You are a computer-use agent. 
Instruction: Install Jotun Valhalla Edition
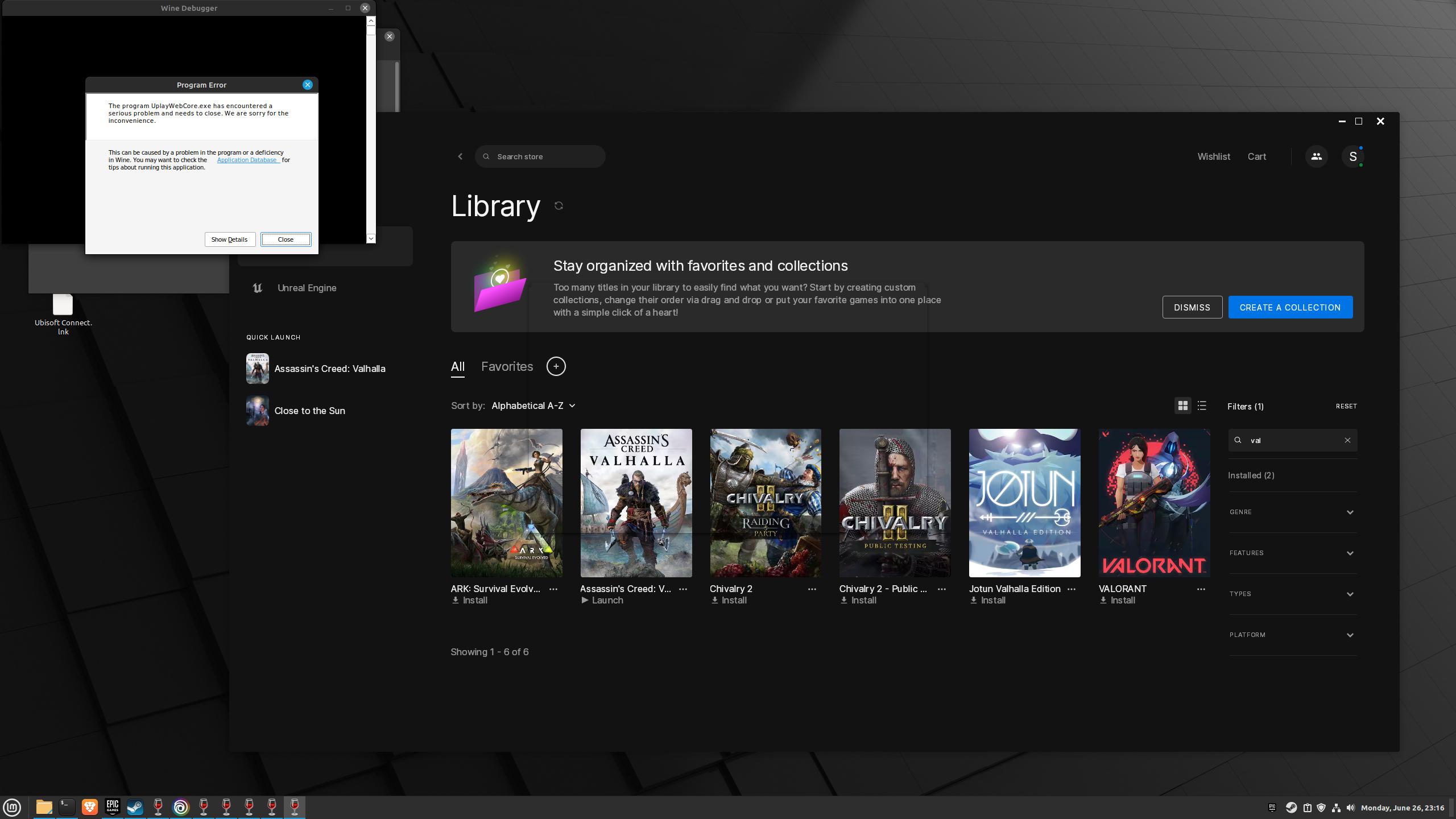point(987,601)
